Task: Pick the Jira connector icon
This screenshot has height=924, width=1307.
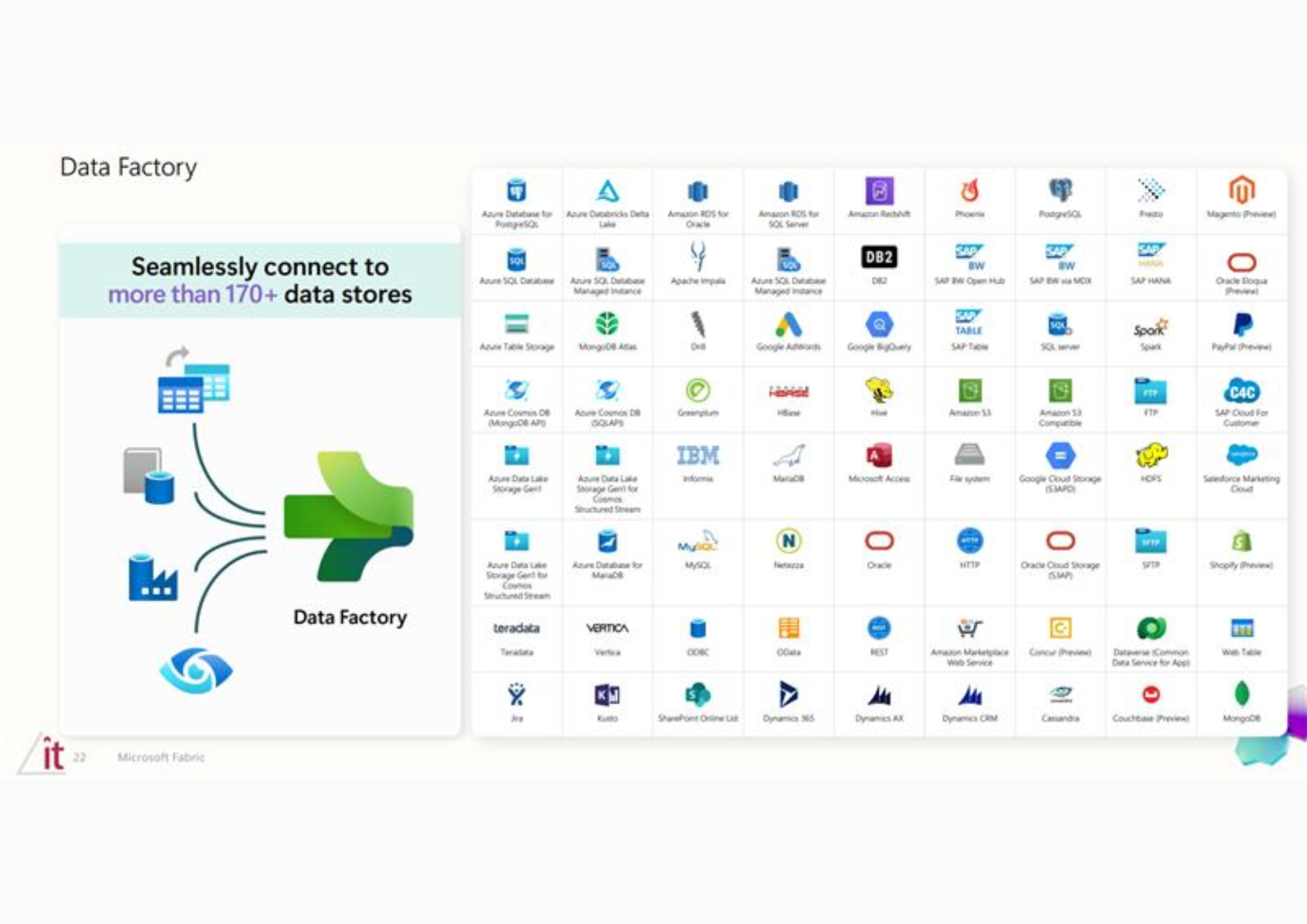Action: (516, 695)
